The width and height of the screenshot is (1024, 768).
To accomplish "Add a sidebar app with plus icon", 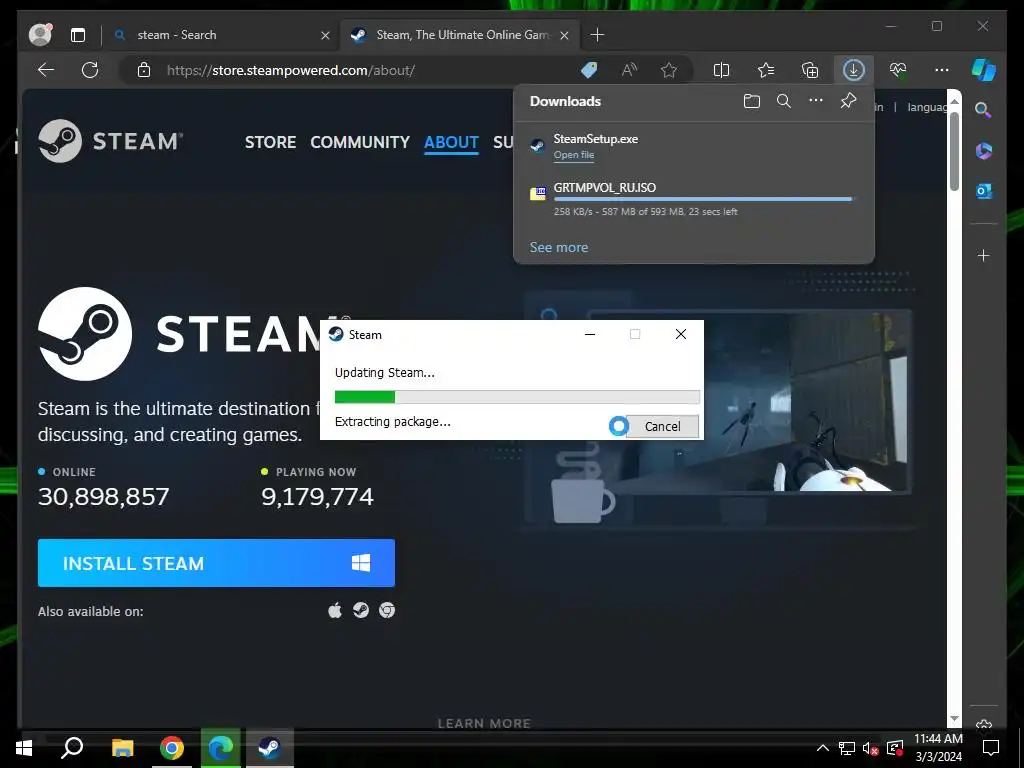I will tap(984, 255).
